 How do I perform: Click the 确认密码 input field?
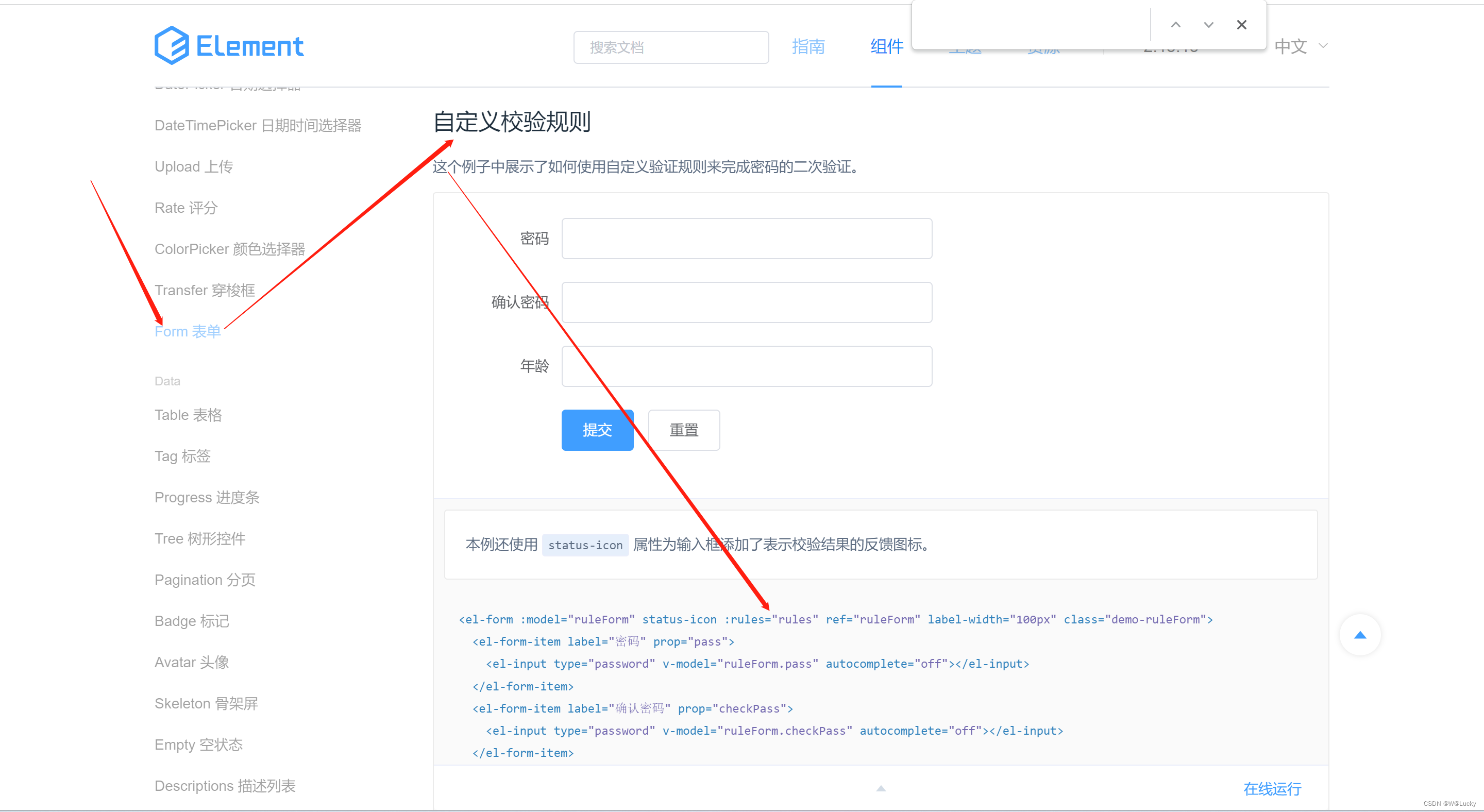(x=746, y=302)
